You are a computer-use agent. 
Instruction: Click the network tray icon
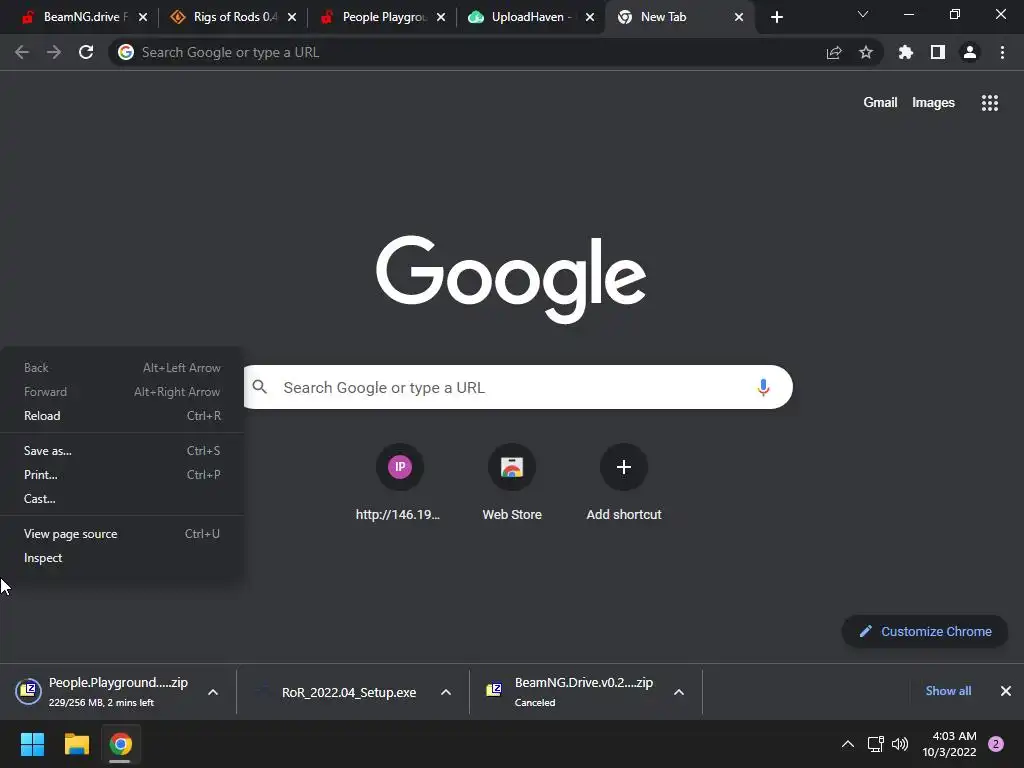pos(875,744)
